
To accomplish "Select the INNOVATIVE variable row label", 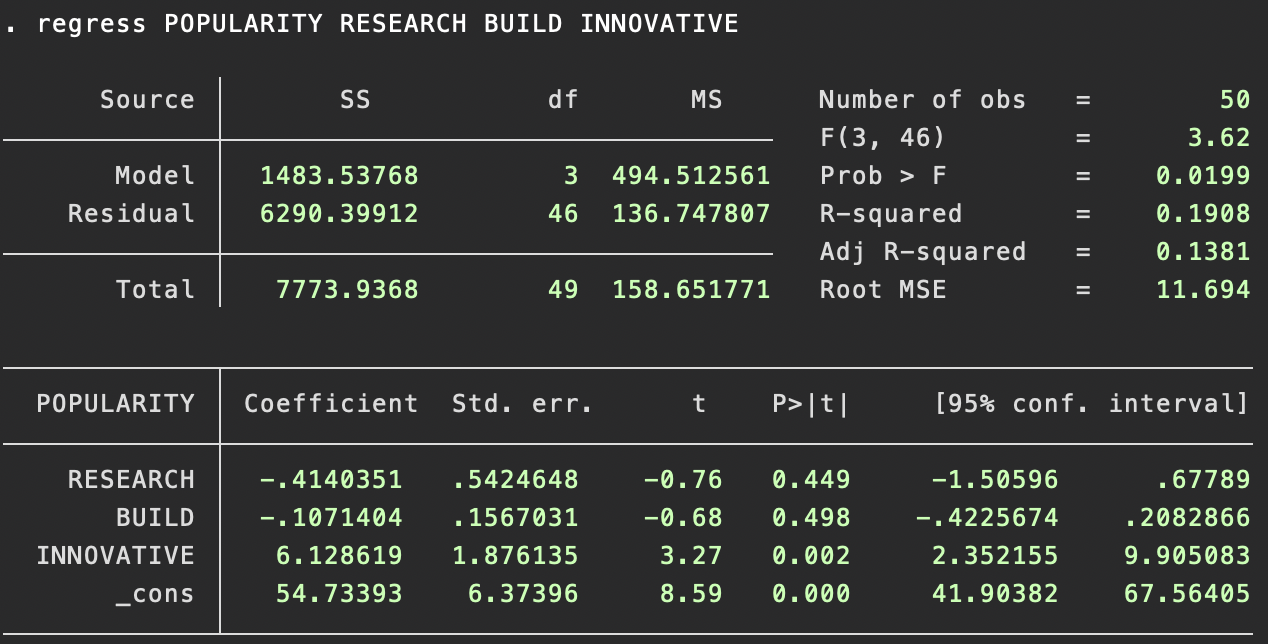I will coord(115,556).
